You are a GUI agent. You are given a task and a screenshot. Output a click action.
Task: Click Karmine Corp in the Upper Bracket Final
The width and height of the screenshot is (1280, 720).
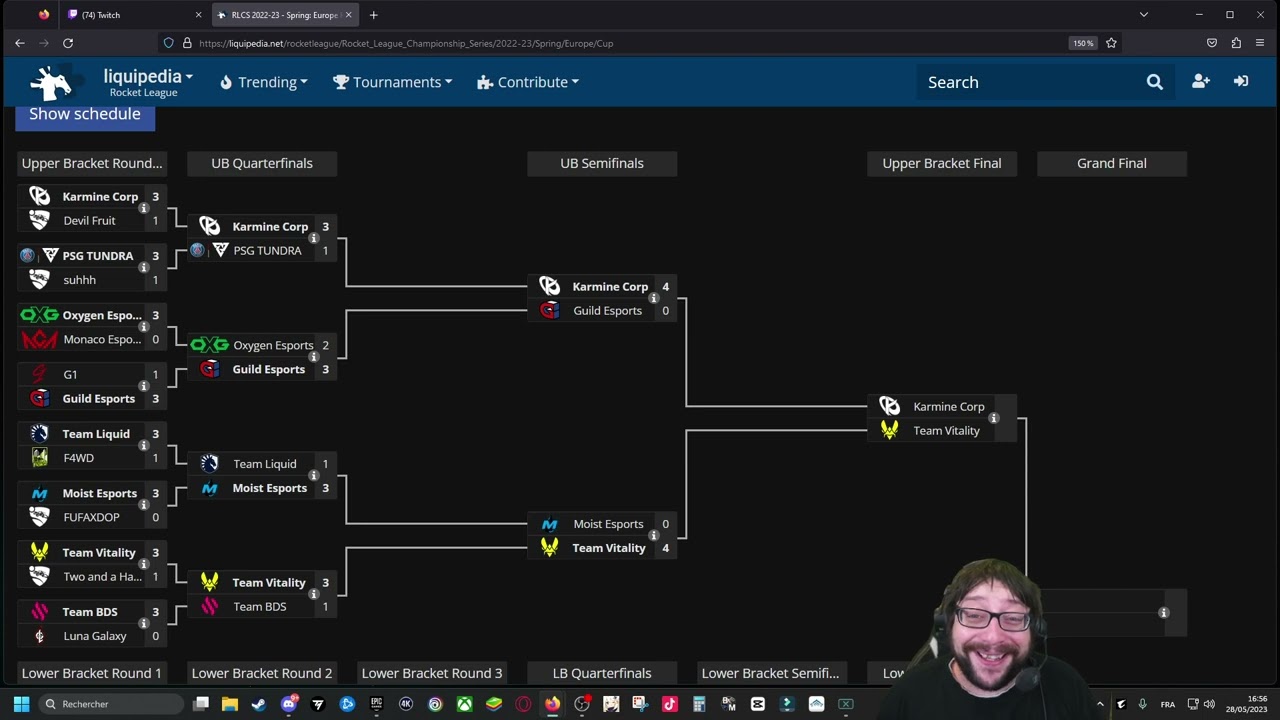click(948, 407)
